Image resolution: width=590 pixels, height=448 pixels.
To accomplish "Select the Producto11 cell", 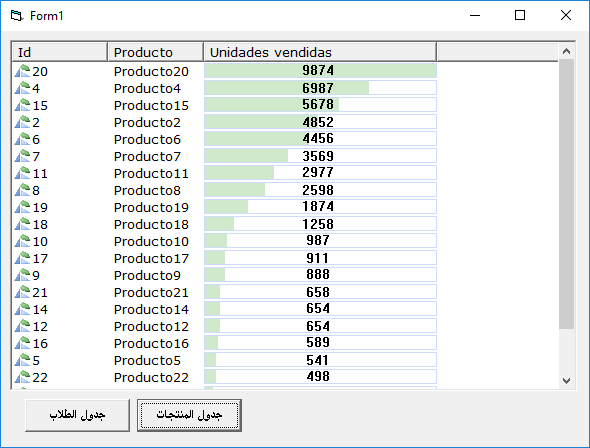I will 151,173.
